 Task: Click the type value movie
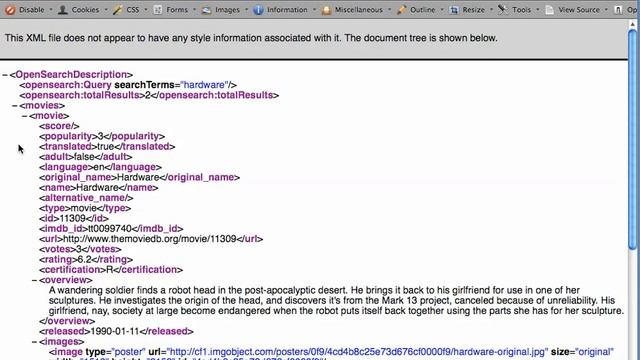84,208
